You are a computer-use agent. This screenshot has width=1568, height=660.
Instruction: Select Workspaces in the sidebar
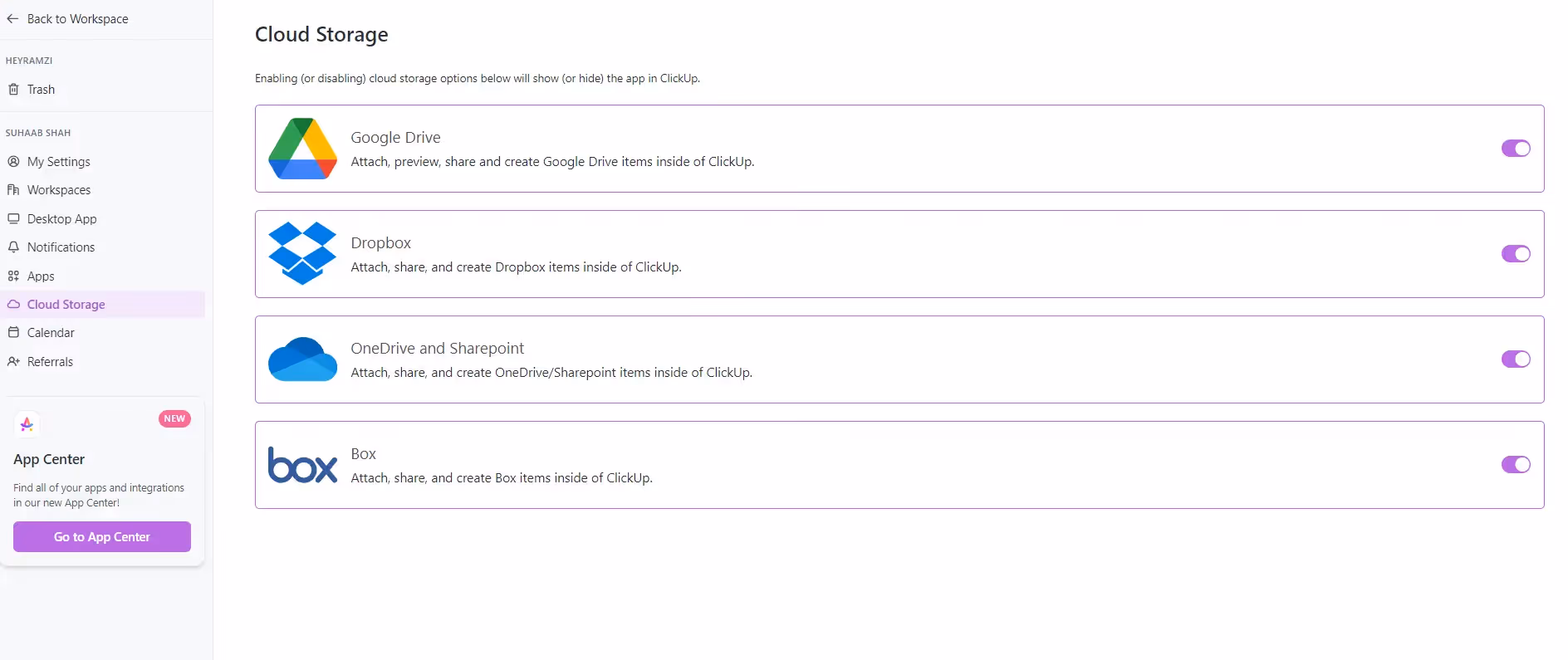(x=58, y=189)
